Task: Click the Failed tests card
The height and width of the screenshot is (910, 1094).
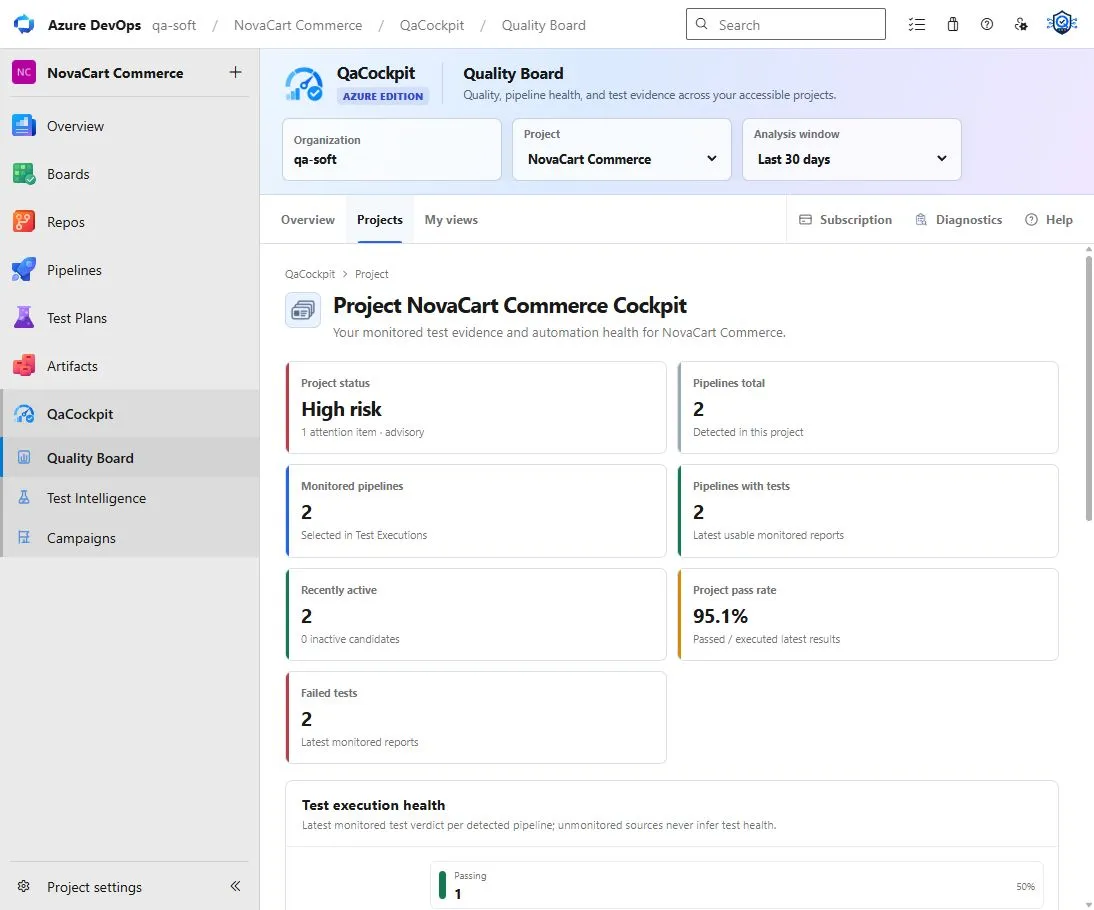Action: click(476, 717)
